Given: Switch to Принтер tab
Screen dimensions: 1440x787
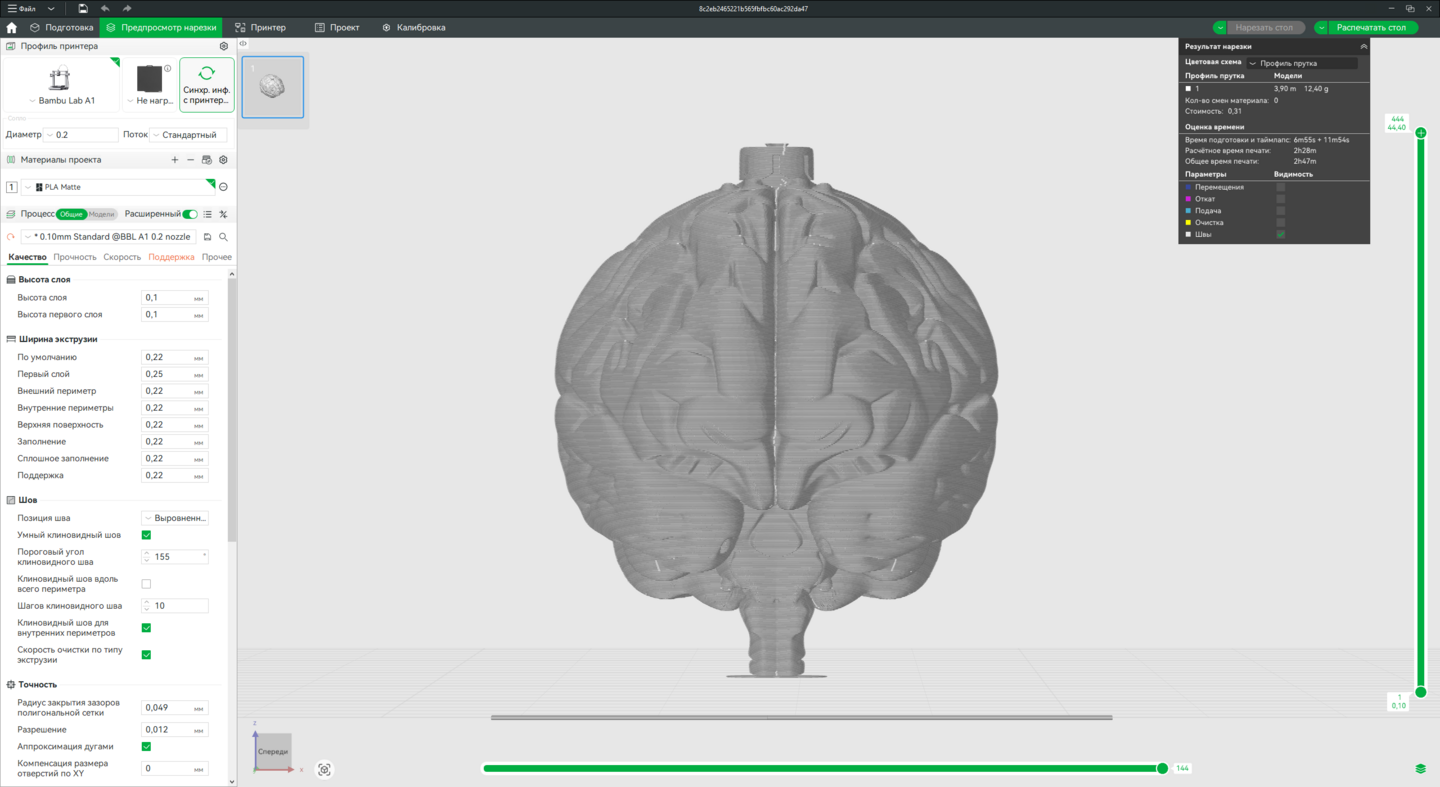Looking at the screenshot, I should click(x=261, y=28).
